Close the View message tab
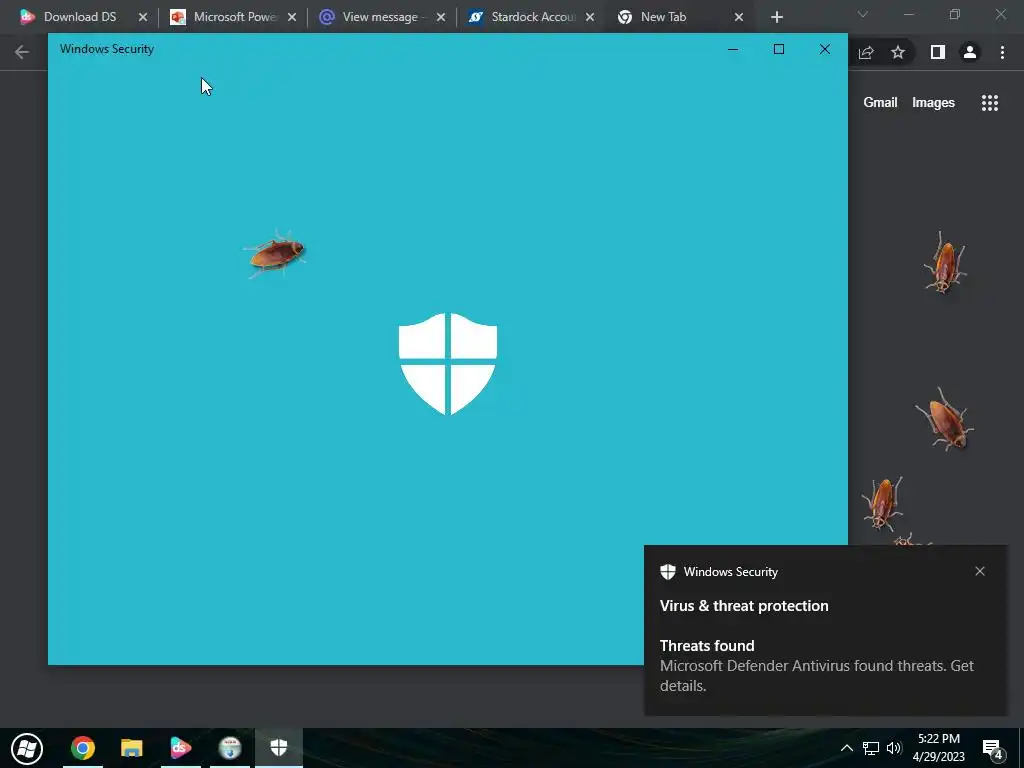This screenshot has height=768, width=1024. 441,17
